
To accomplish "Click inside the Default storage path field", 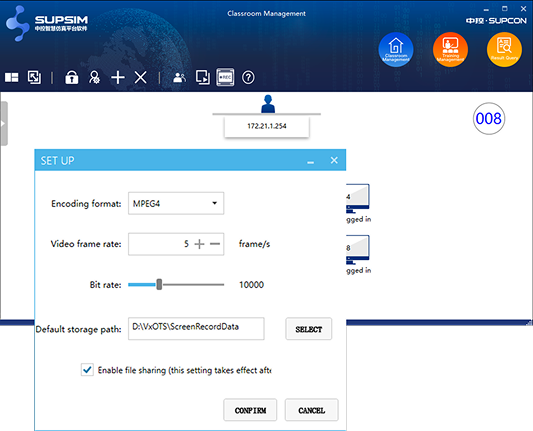I will point(196,328).
